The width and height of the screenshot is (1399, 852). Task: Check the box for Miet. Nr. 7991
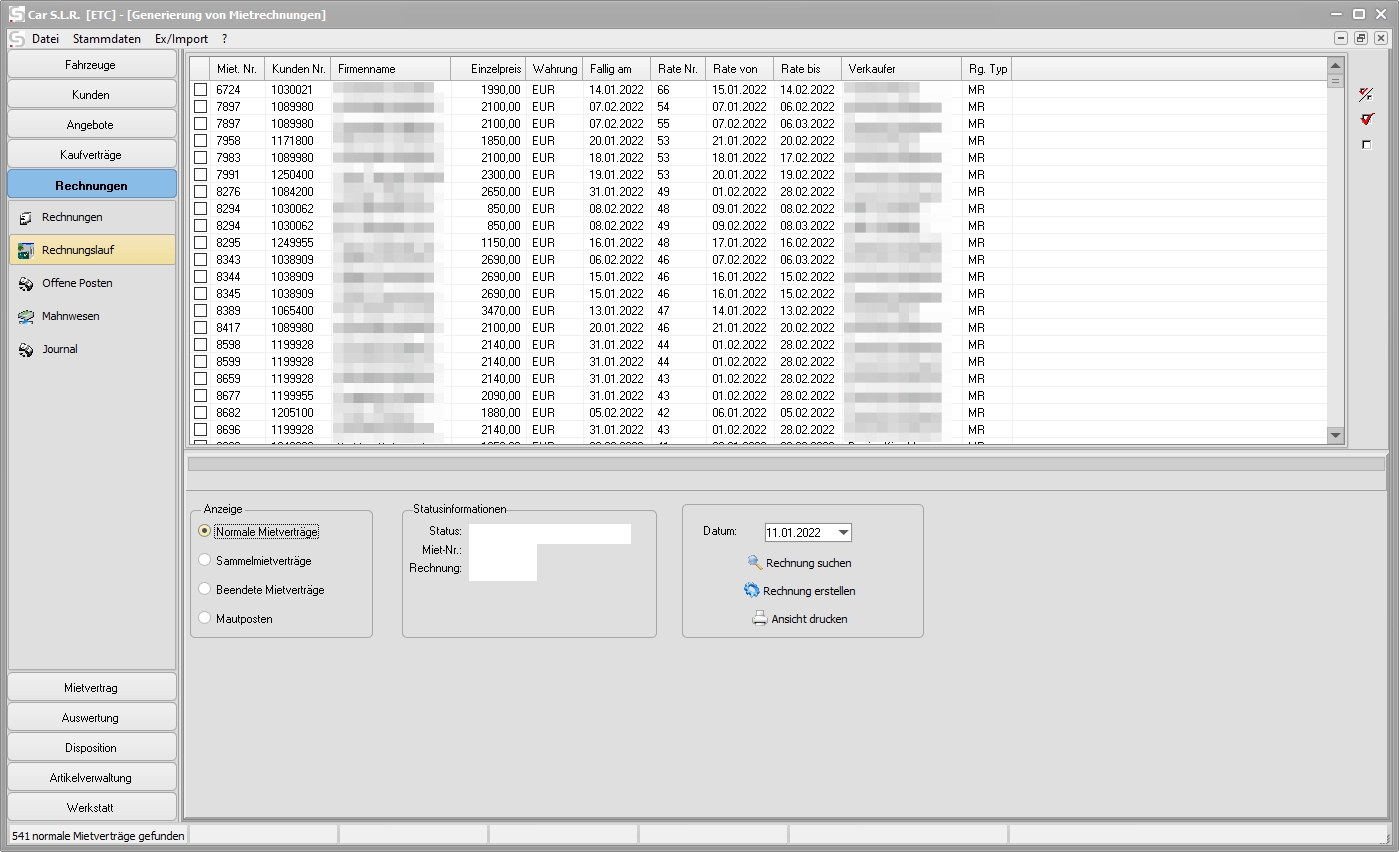[x=200, y=175]
